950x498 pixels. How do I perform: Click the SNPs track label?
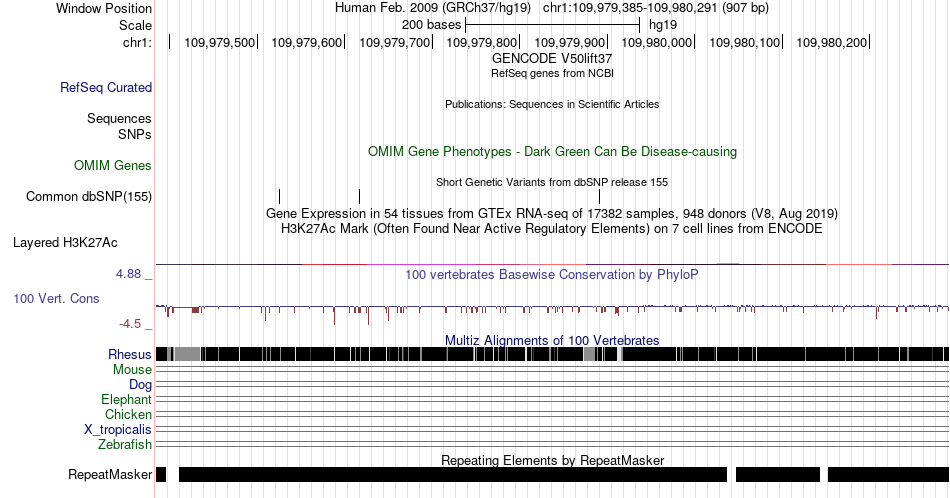coord(135,134)
